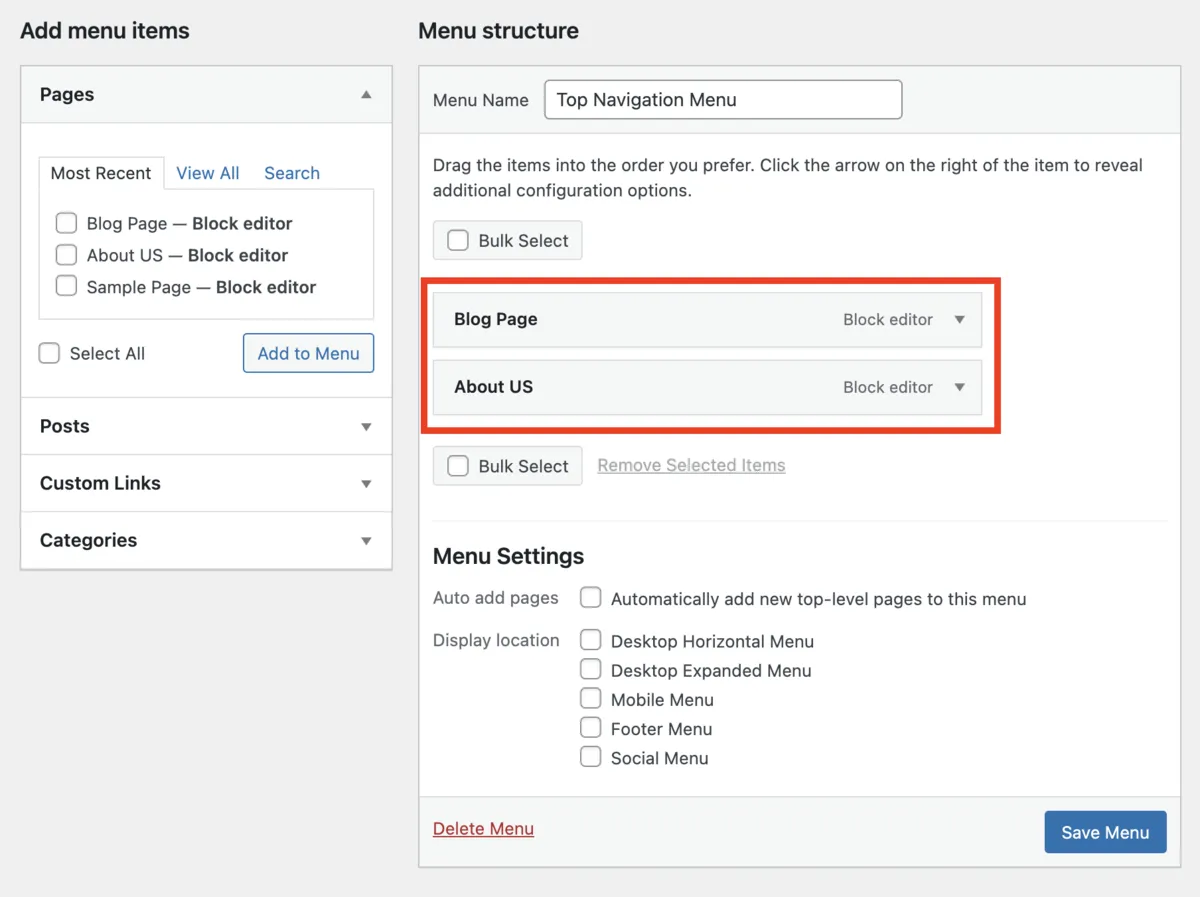This screenshot has height=897, width=1200.
Task: Check the Desktop Expanded Menu location
Action: click(591, 669)
